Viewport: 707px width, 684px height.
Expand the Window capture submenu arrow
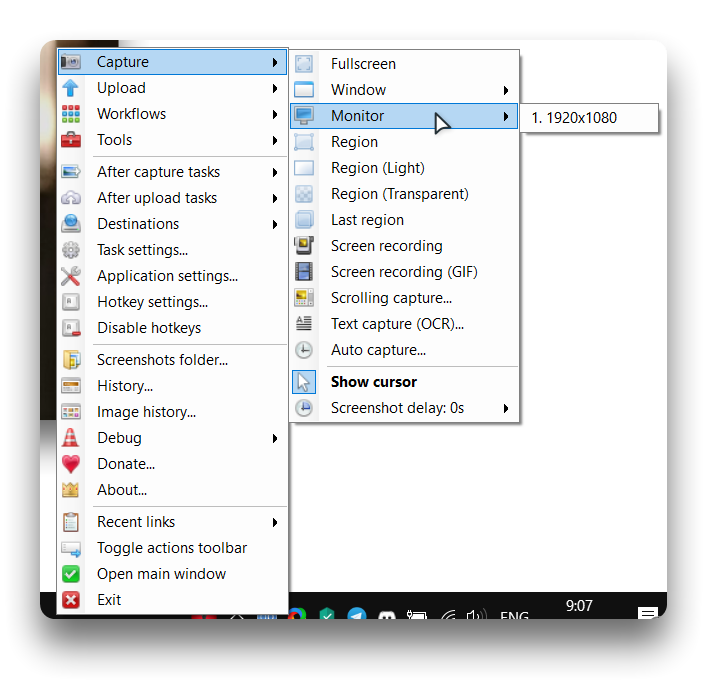click(506, 91)
